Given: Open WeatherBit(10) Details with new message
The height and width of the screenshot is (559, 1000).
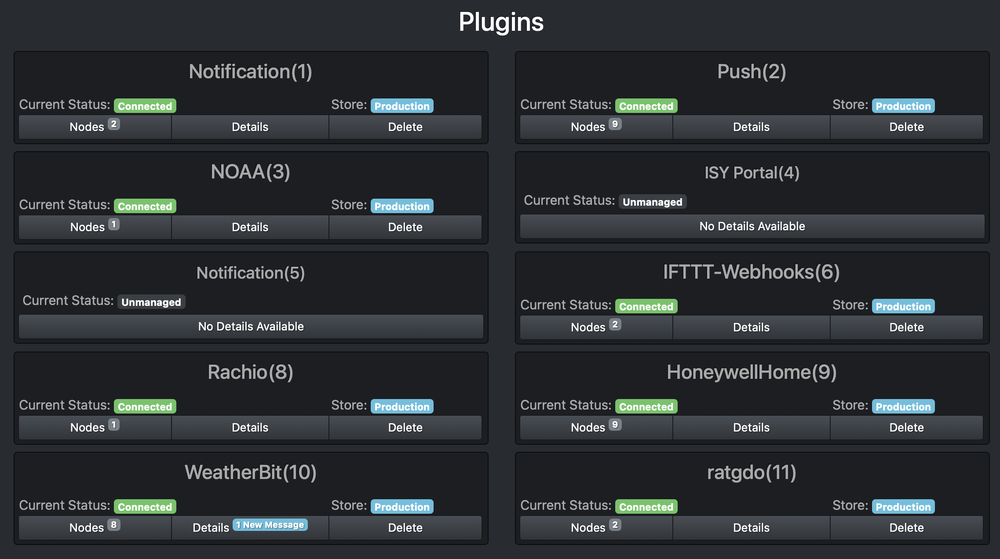Looking at the screenshot, I should [211, 527].
